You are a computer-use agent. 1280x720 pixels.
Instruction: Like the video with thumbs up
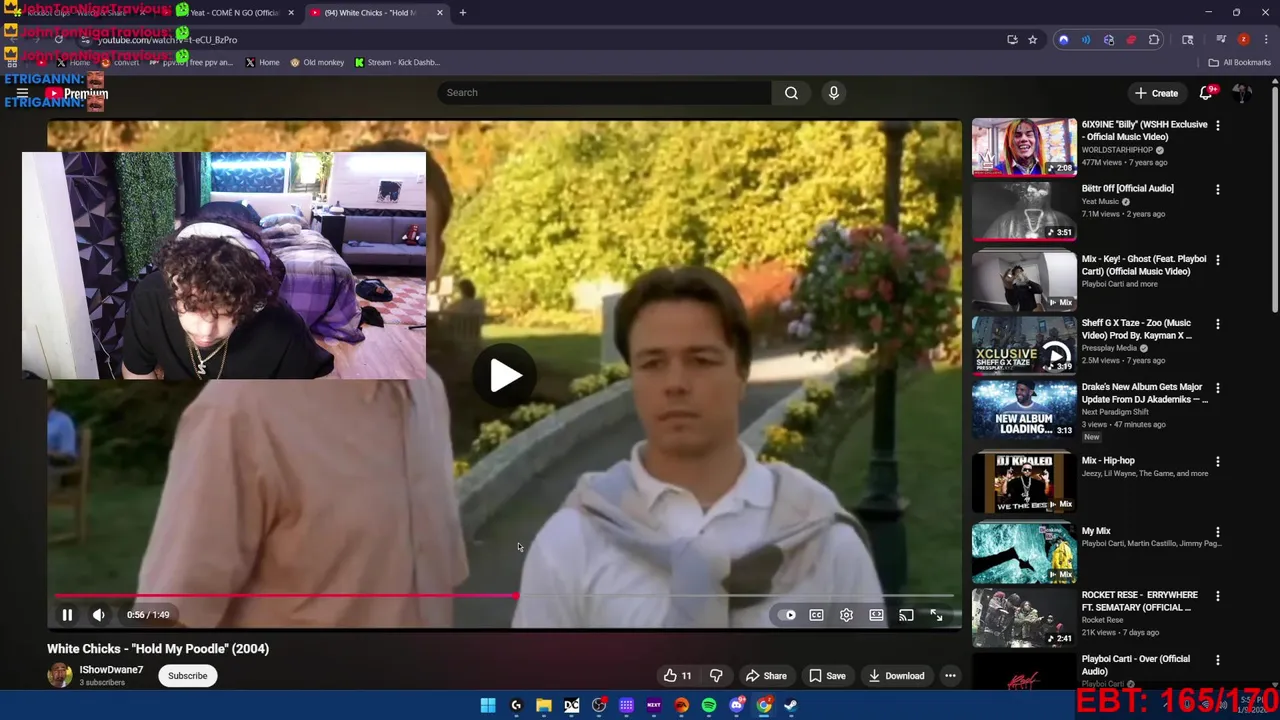(x=677, y=676)
